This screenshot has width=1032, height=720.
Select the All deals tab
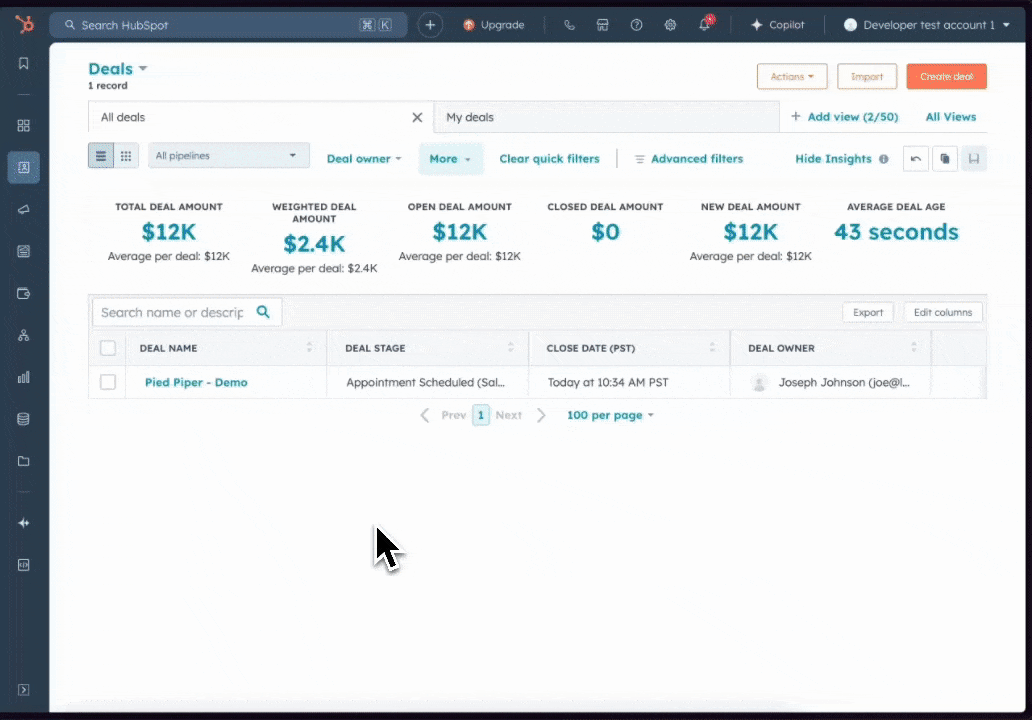point(123,117)
